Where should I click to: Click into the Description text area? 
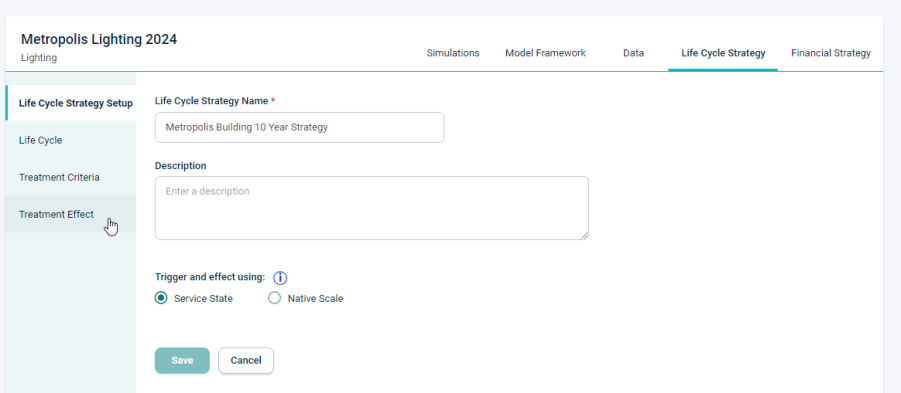coord(372,208)
